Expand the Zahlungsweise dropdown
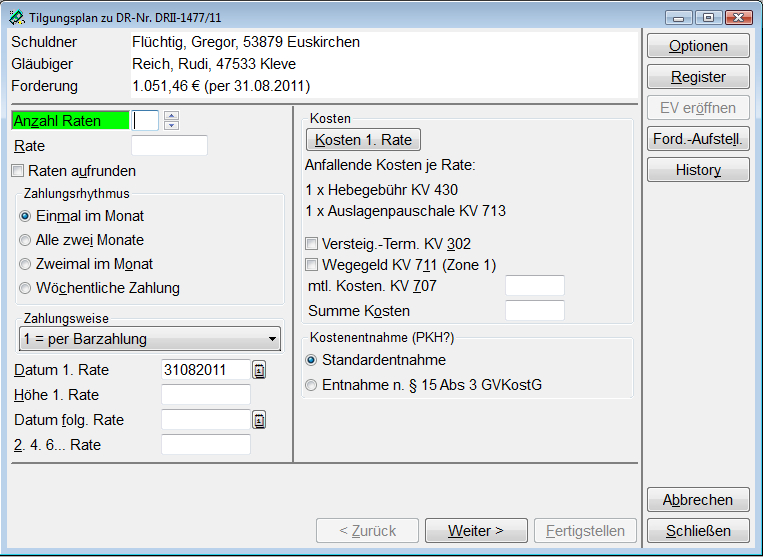Screen dimensions: 763x557 (x=272, y=339)
